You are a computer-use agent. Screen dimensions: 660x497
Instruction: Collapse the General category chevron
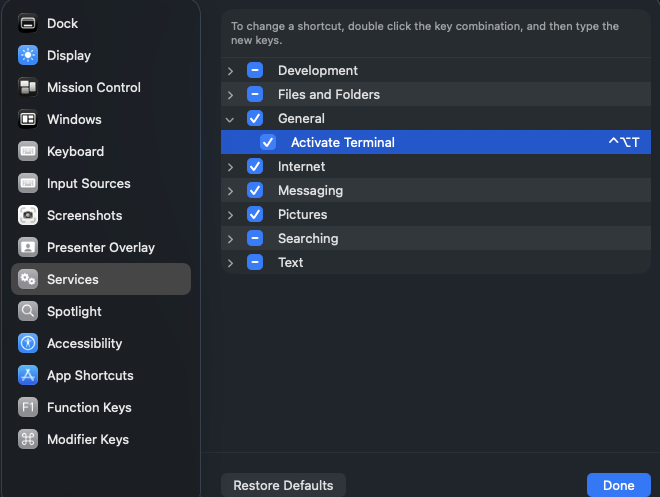tap(231, 118)
